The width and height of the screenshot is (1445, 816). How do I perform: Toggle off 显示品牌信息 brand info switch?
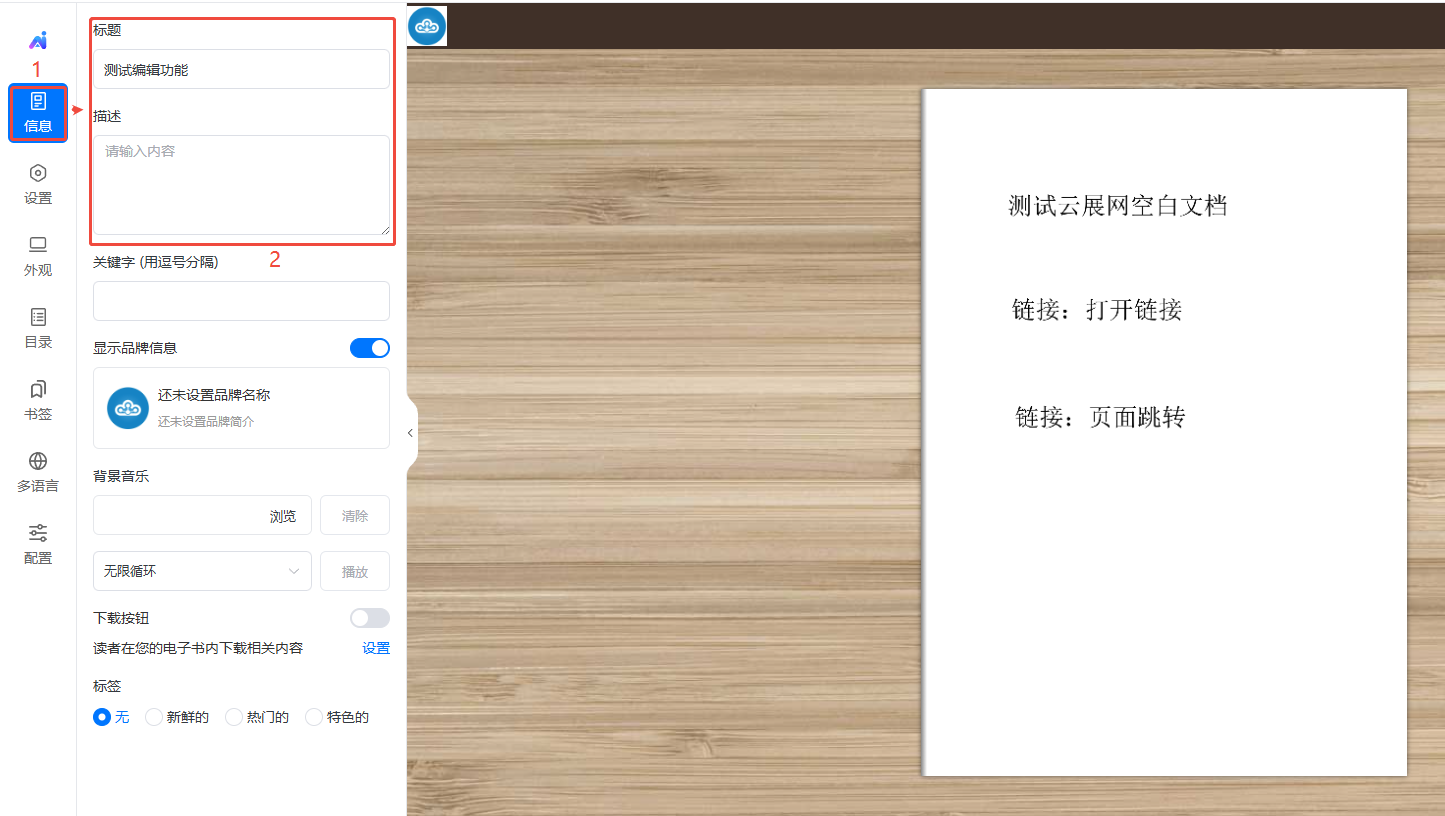point(369,348)
